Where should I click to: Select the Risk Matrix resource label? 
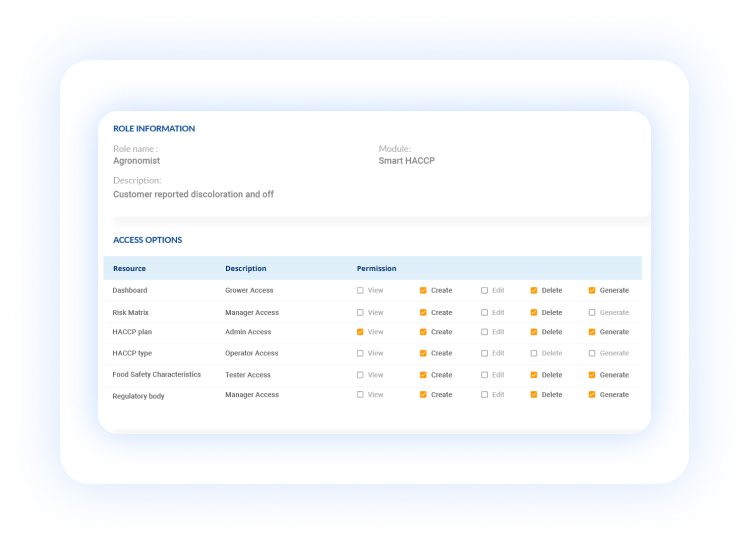pyautogui.click(x=130, y=312)
